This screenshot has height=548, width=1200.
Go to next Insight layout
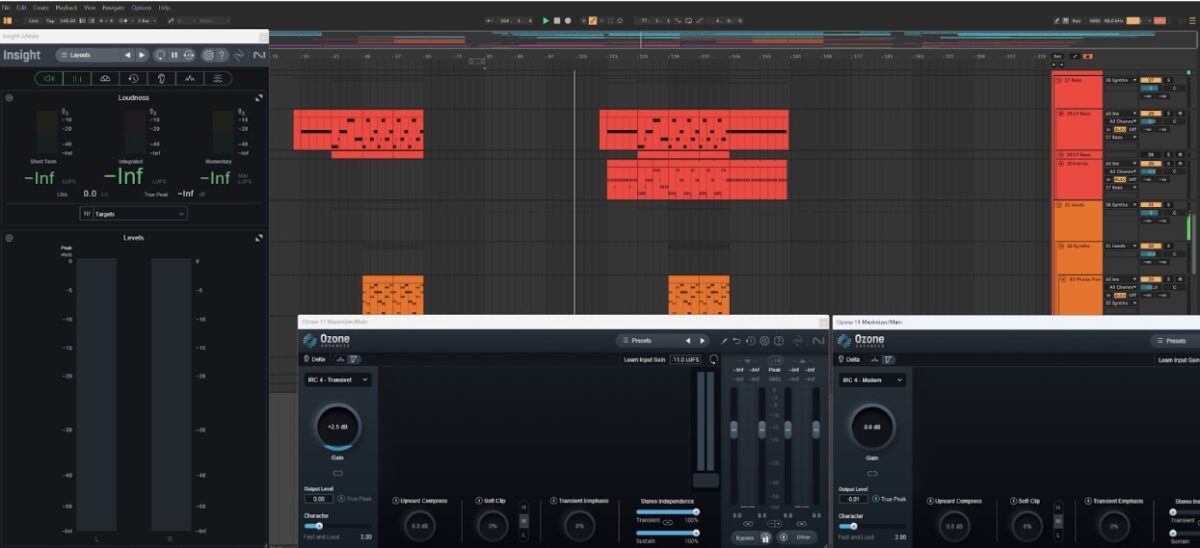(x=142, y=55)
